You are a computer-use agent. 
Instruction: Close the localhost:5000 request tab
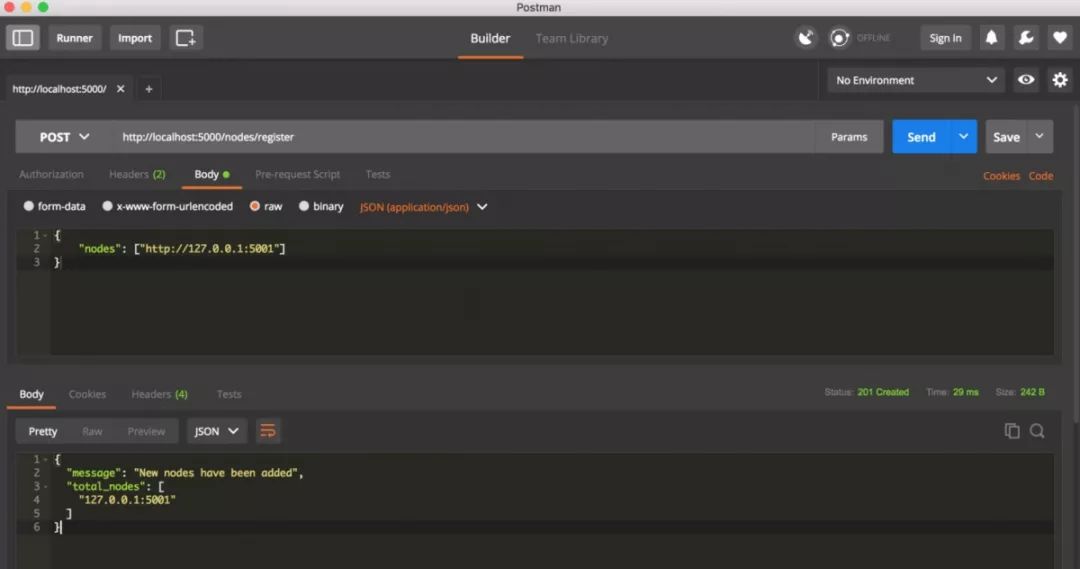point(121,89)
